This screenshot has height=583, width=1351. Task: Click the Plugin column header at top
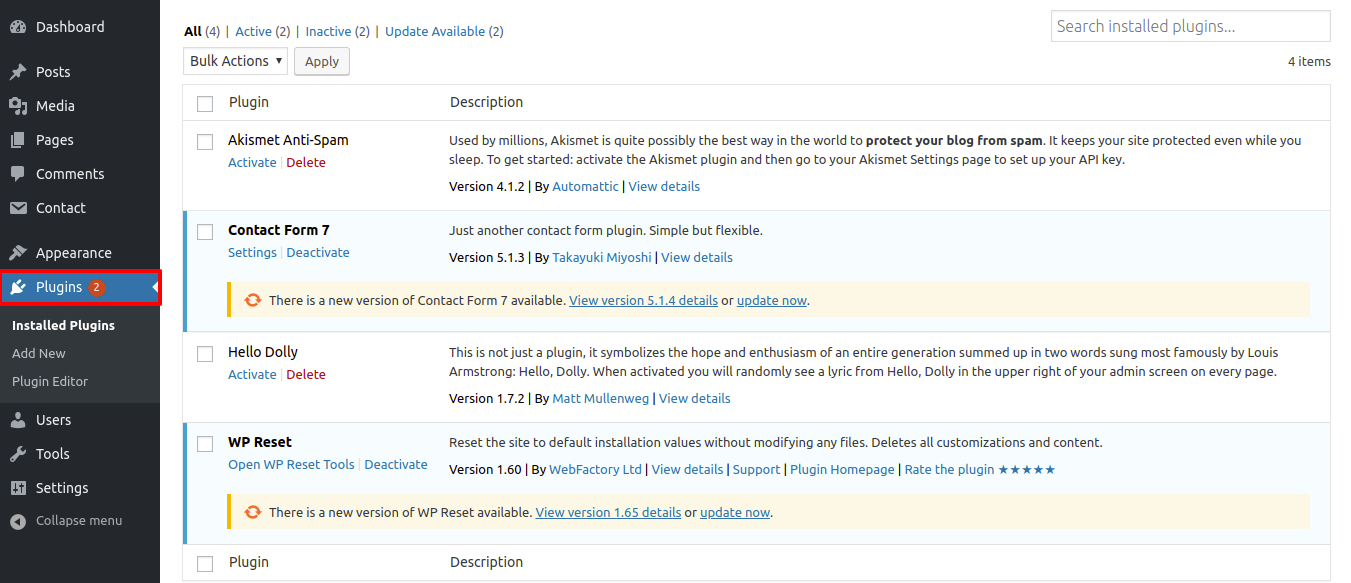pos(248,102)
